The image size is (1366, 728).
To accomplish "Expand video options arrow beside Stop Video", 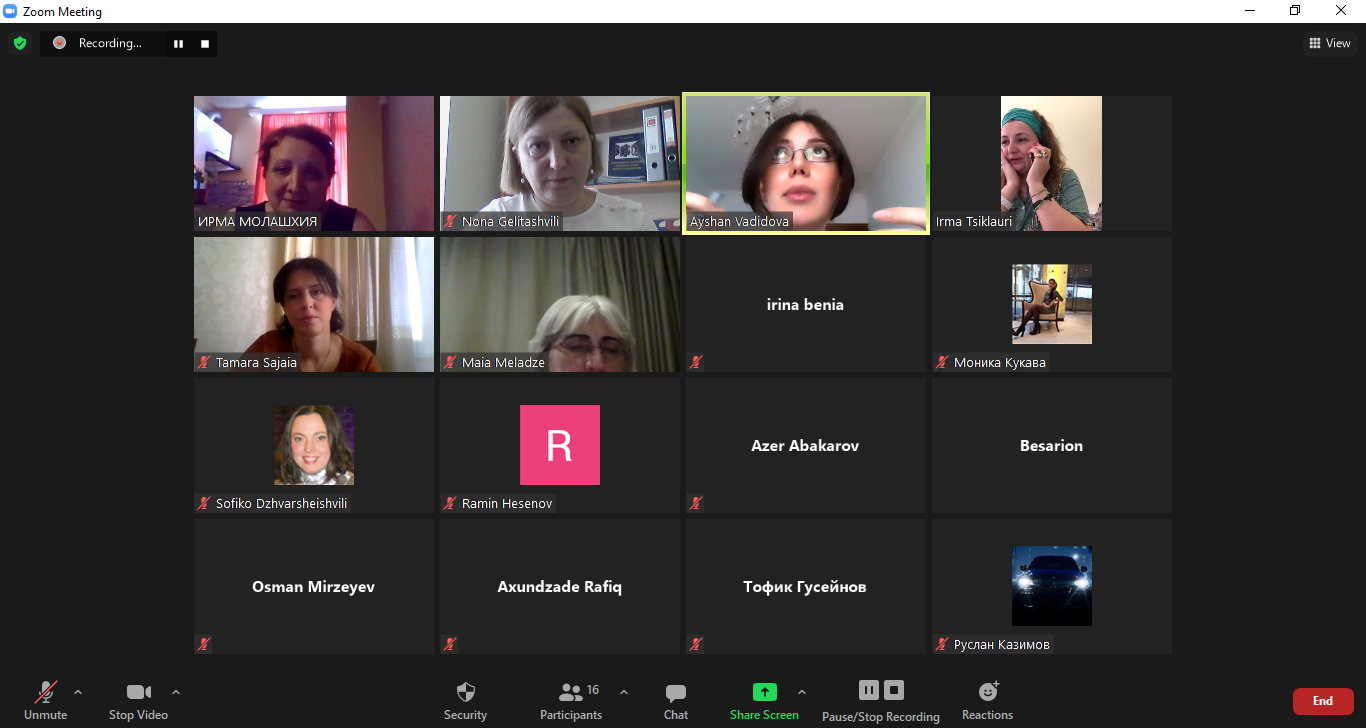I will tap(176, 692).
